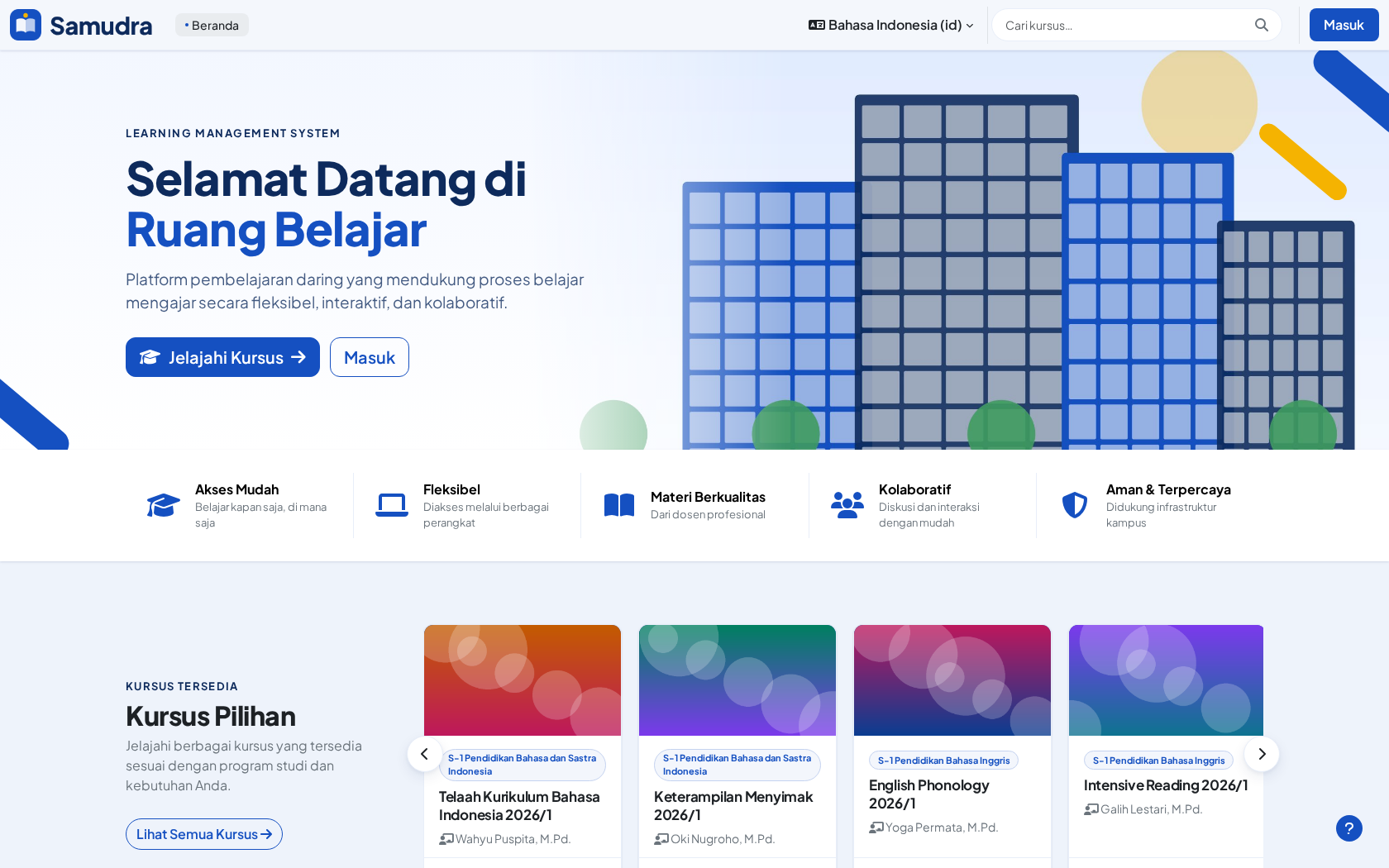Viewport: 1389px width, 868px height.
Task: Click the Samudra book logo icon
Action: [x=26, y=25]
